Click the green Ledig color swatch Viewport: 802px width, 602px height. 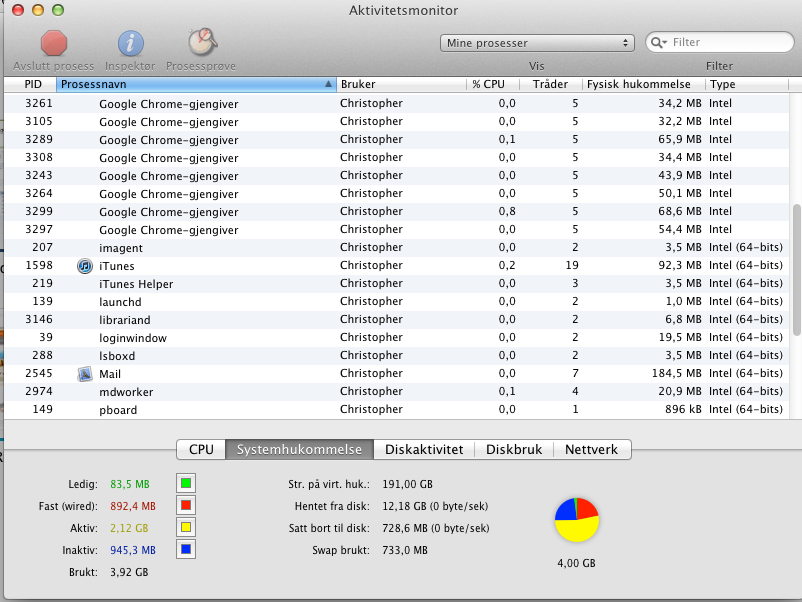pos(186,483)
